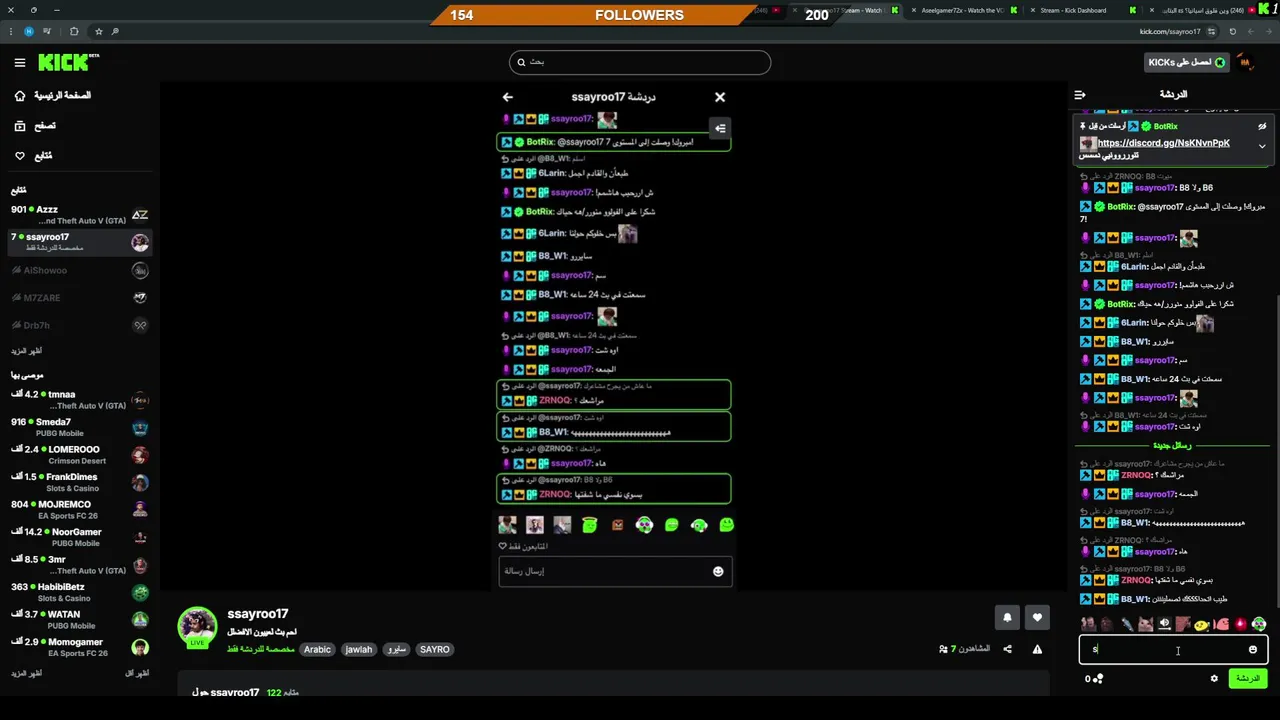This screenshot has width=1280, height=720.
Task: Toggle notification bell for ssayroo17
Action: (x=1007, y=618)
